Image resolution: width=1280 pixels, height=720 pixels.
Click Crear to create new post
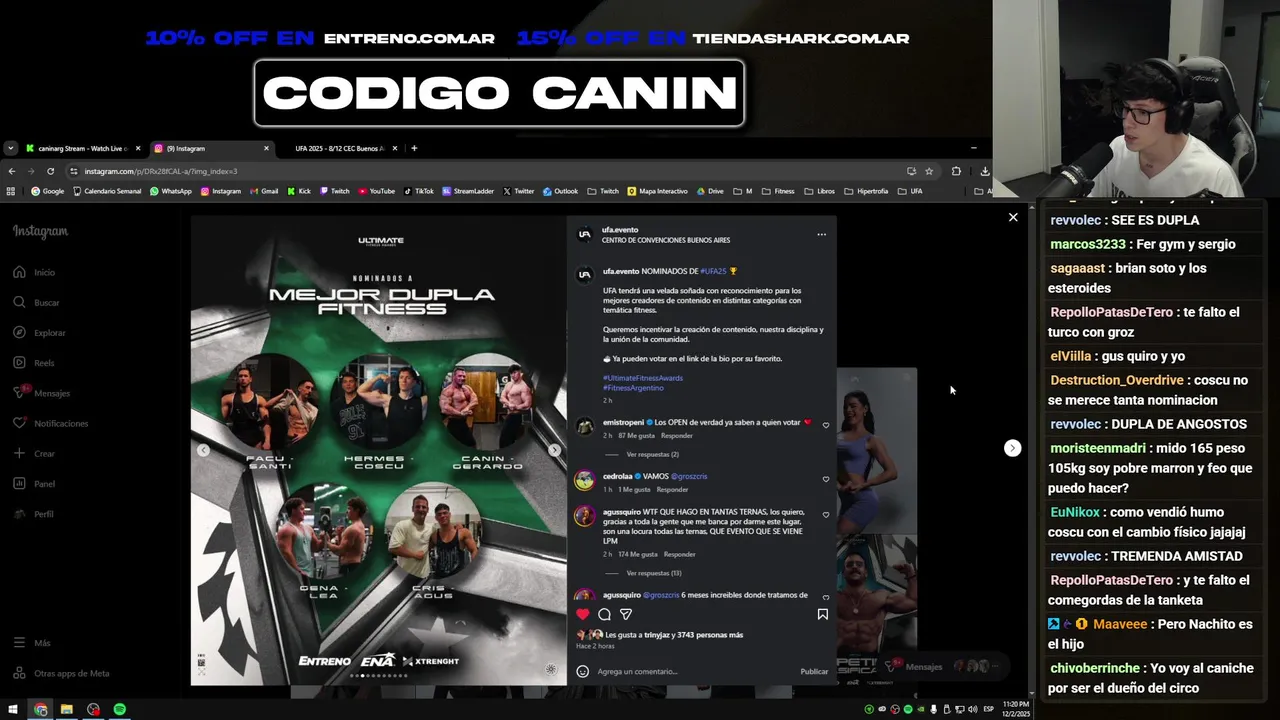(x=34, y=453)
